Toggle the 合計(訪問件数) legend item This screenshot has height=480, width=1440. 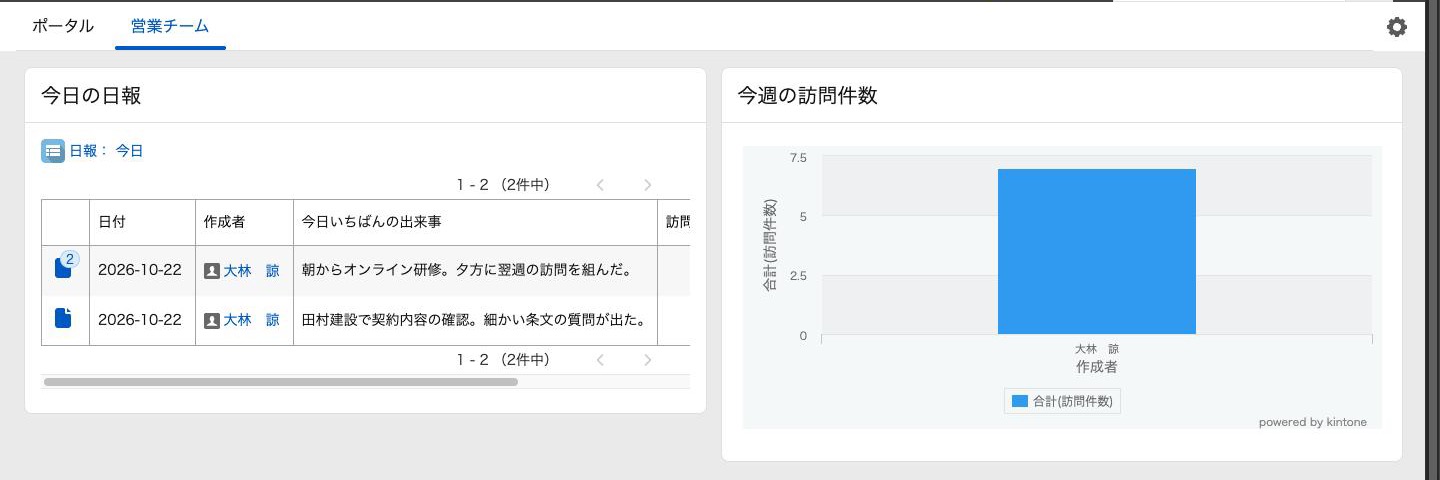click(1063, 401)
